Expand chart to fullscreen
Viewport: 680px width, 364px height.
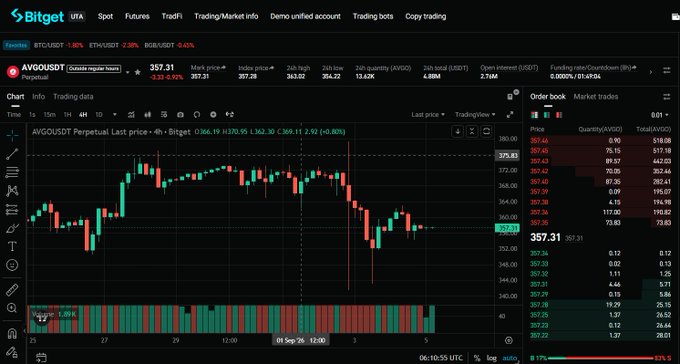point(510,115)
